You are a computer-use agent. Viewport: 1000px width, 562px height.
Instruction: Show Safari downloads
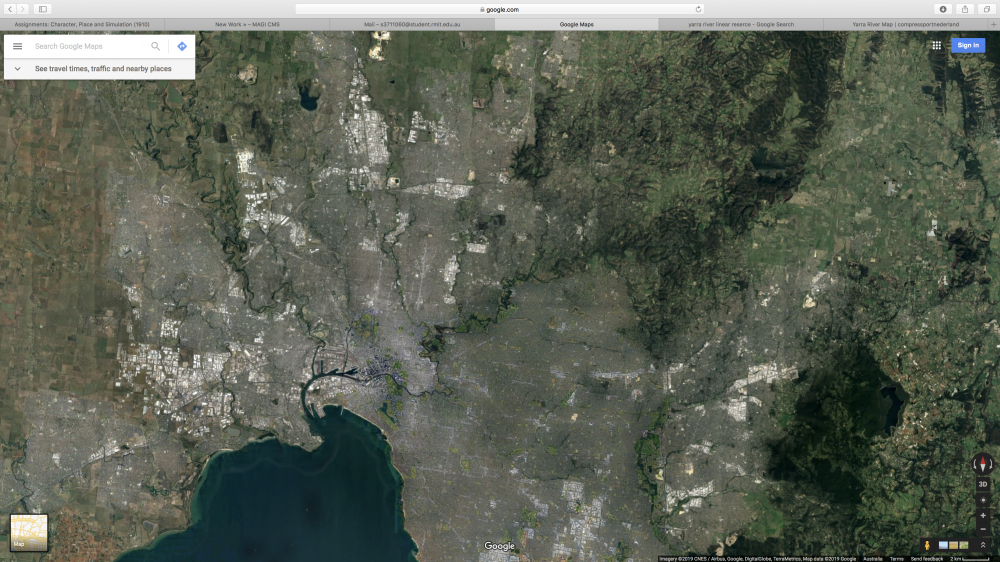pos(943,9)
